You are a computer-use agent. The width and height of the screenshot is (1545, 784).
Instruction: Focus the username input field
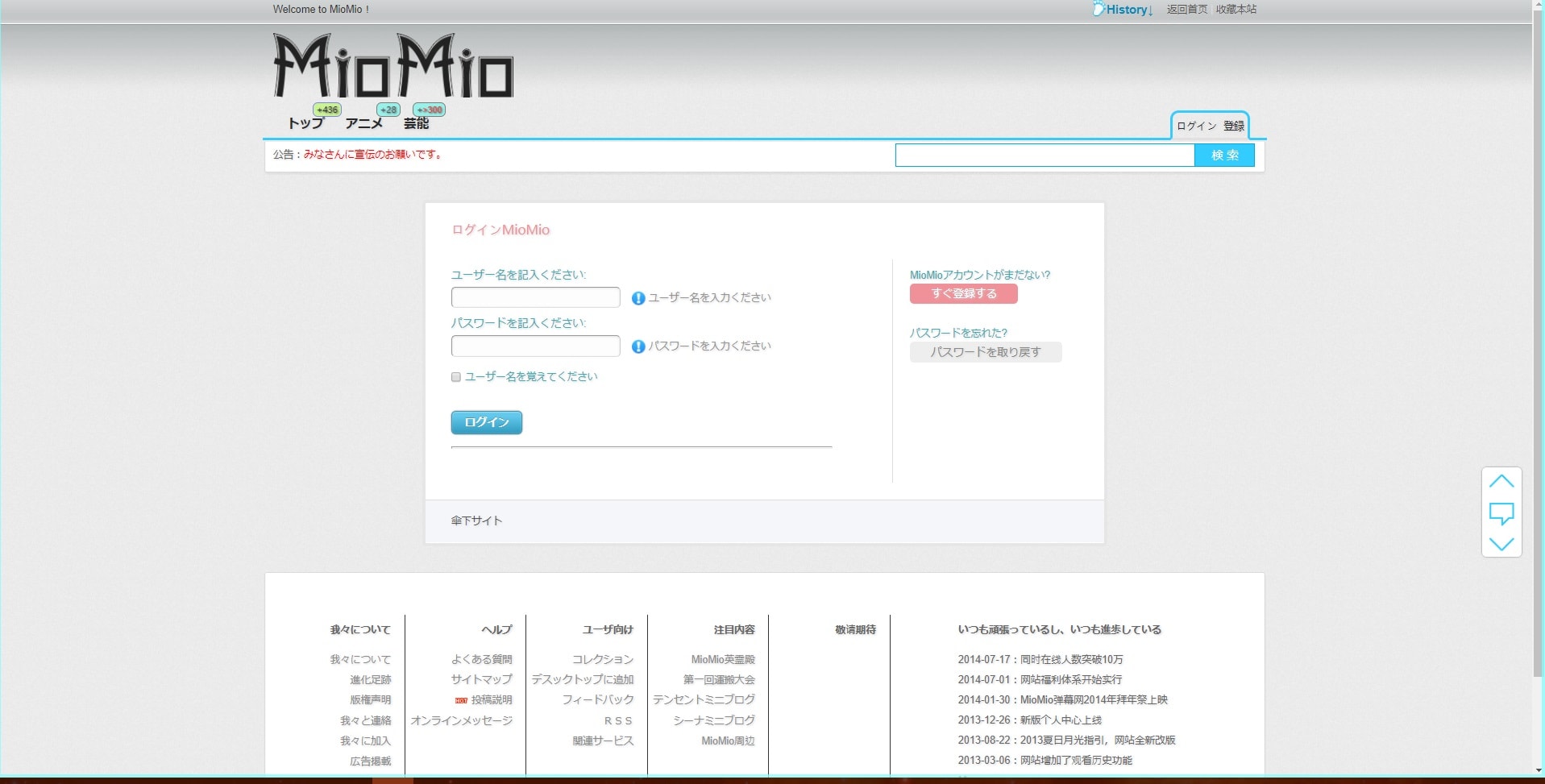click(x=536, y=297)
